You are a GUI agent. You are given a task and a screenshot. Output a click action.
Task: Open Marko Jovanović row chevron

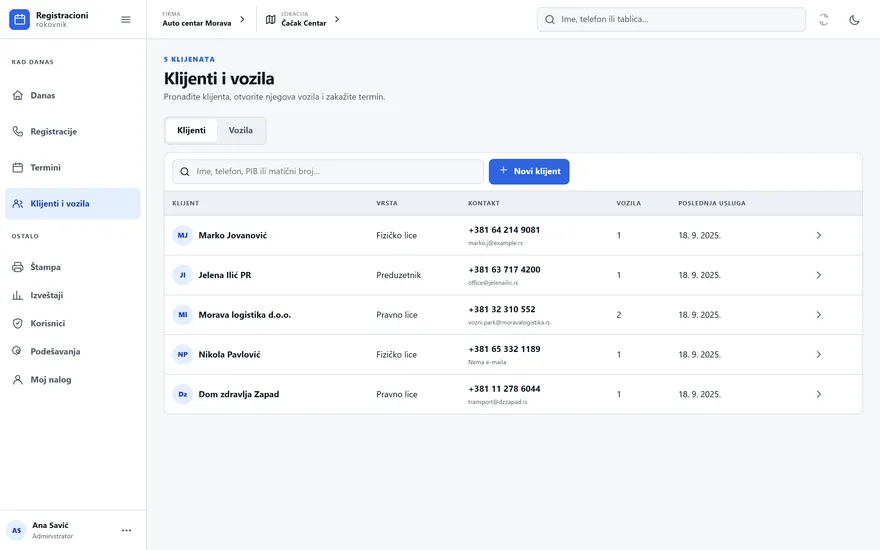819,235
